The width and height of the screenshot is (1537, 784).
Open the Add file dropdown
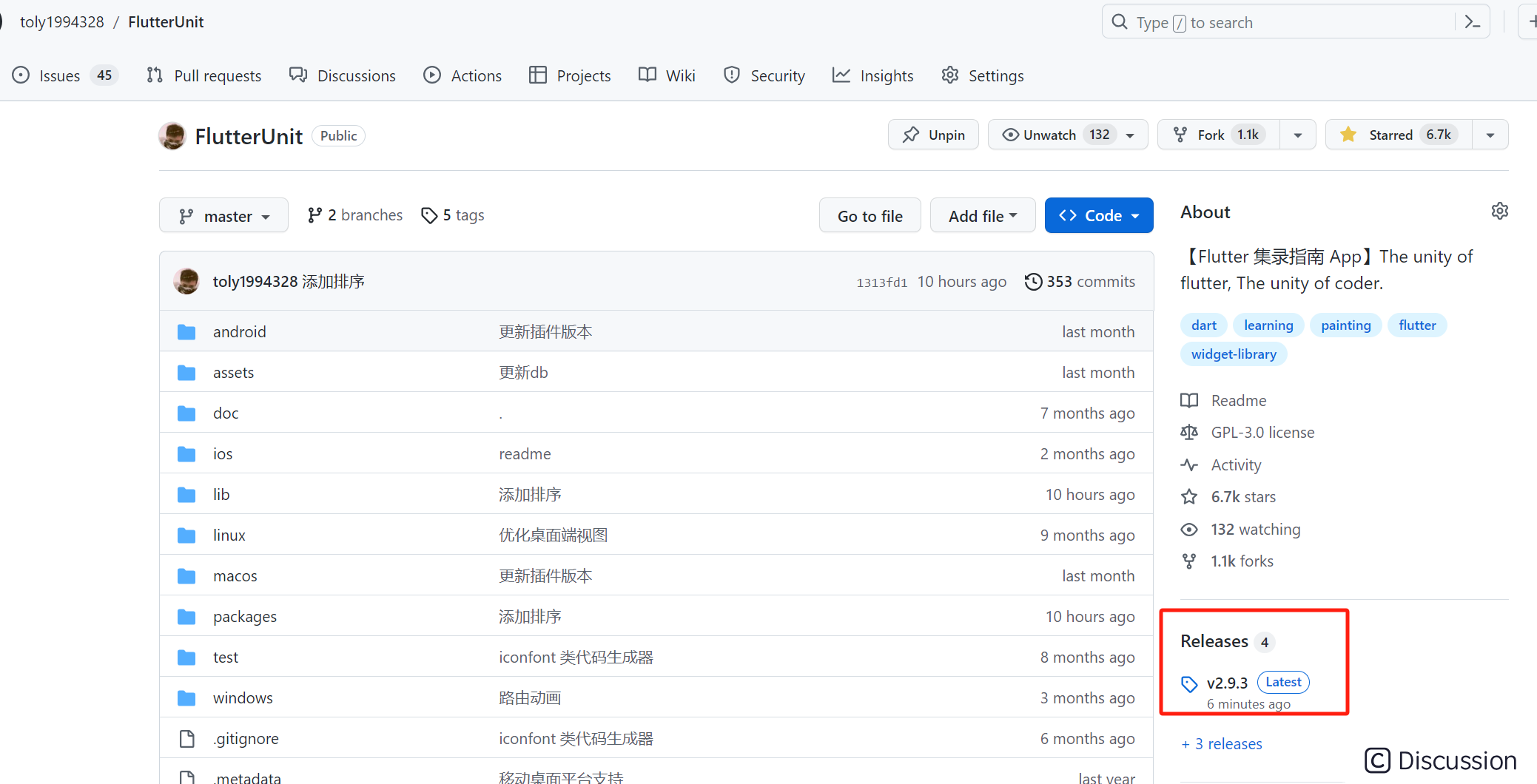tap(982, 215)
